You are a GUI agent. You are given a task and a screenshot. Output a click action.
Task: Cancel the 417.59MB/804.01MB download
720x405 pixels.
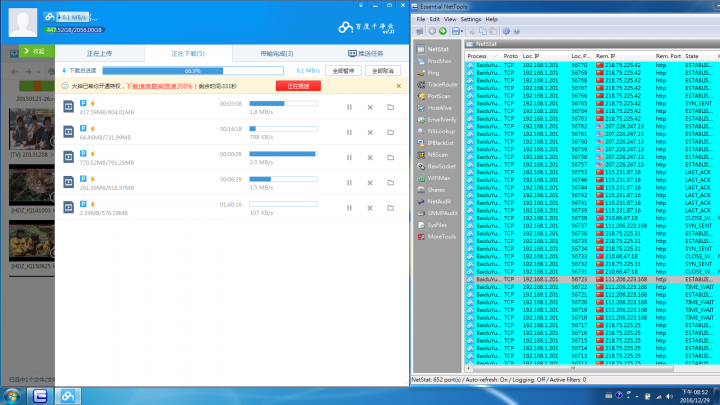(370, 107)
